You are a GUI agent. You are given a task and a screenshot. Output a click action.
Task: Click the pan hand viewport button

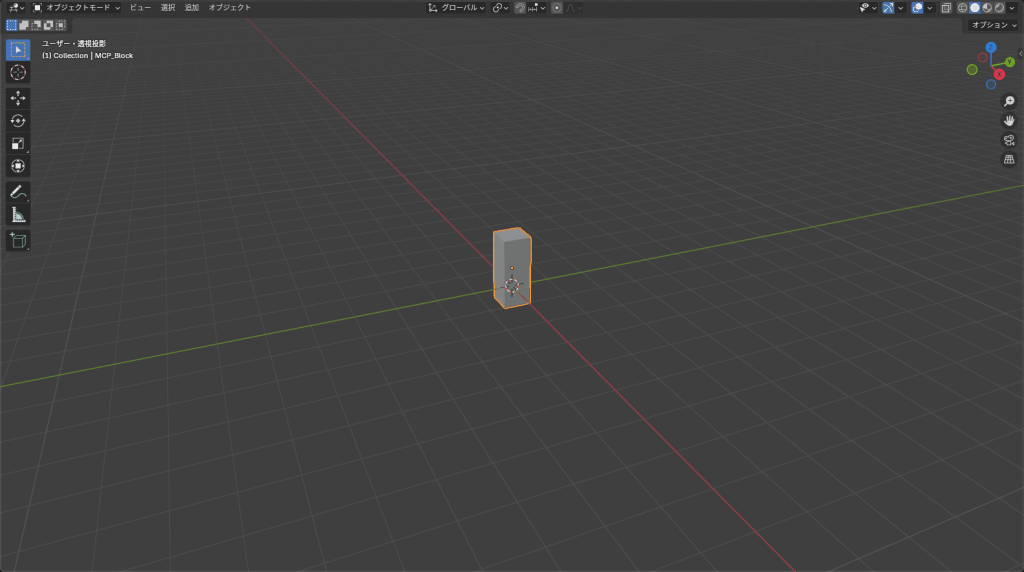(1009, 121)
